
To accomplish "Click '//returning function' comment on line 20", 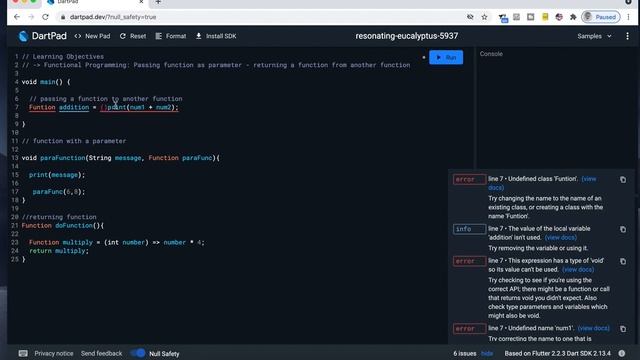I will click(x=59, y=217).
